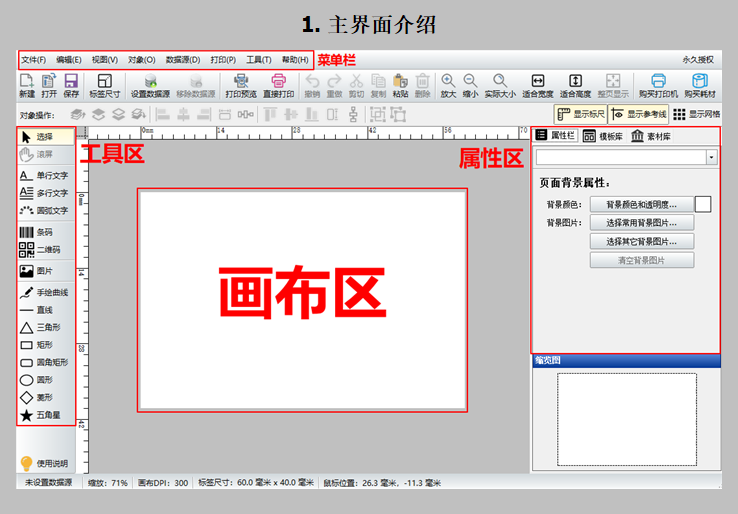Select the 手绘曲线 freehand curve tool

[46, 292]
